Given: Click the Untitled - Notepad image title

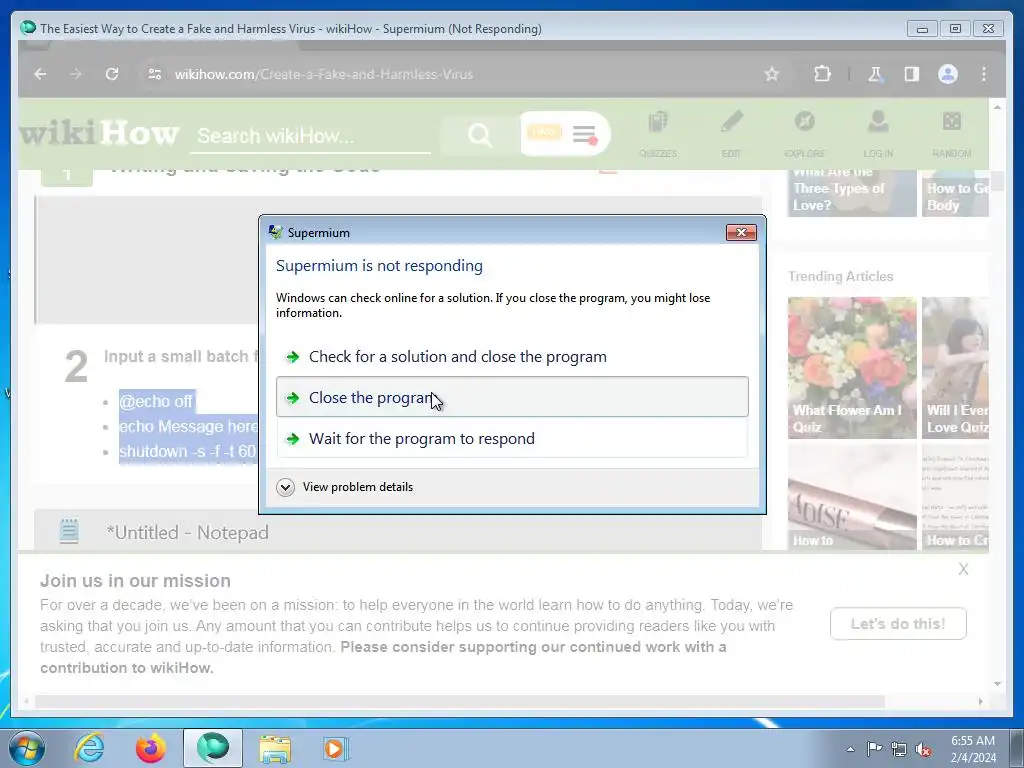Looking at the screenshot, I should (187, 533).
